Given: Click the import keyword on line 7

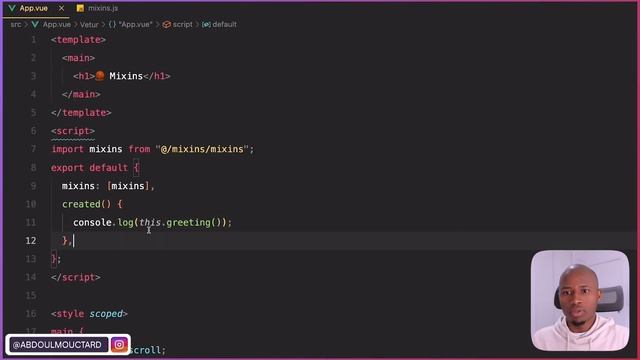Looking at the screenshot, I should (x=67, y=149).
